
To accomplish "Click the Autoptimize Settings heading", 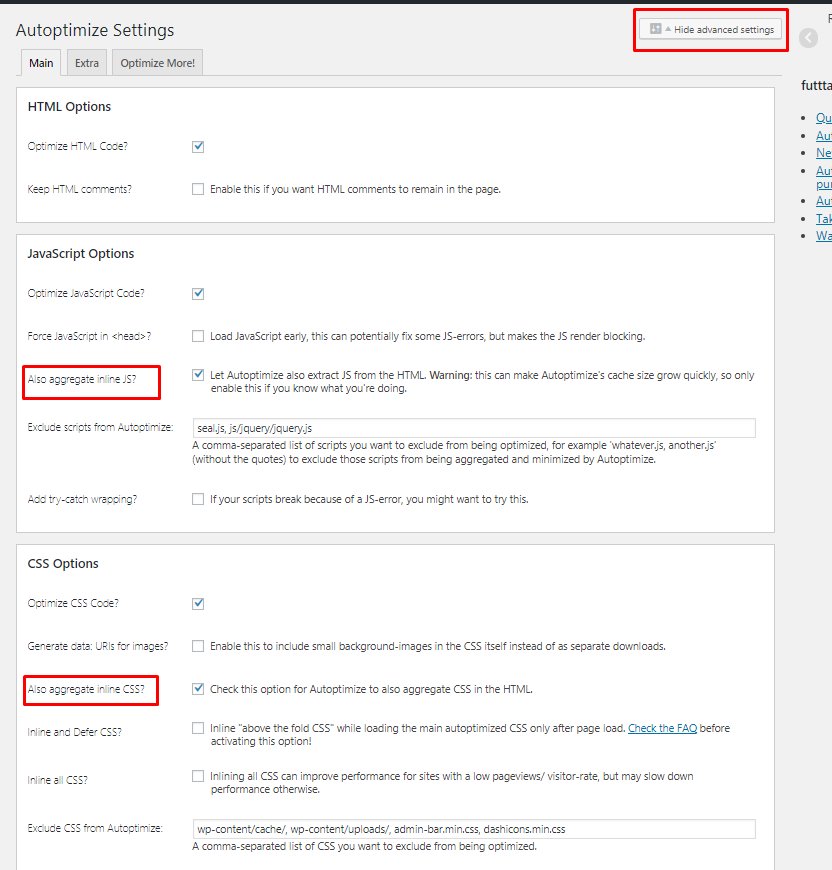I will point(95,30).
